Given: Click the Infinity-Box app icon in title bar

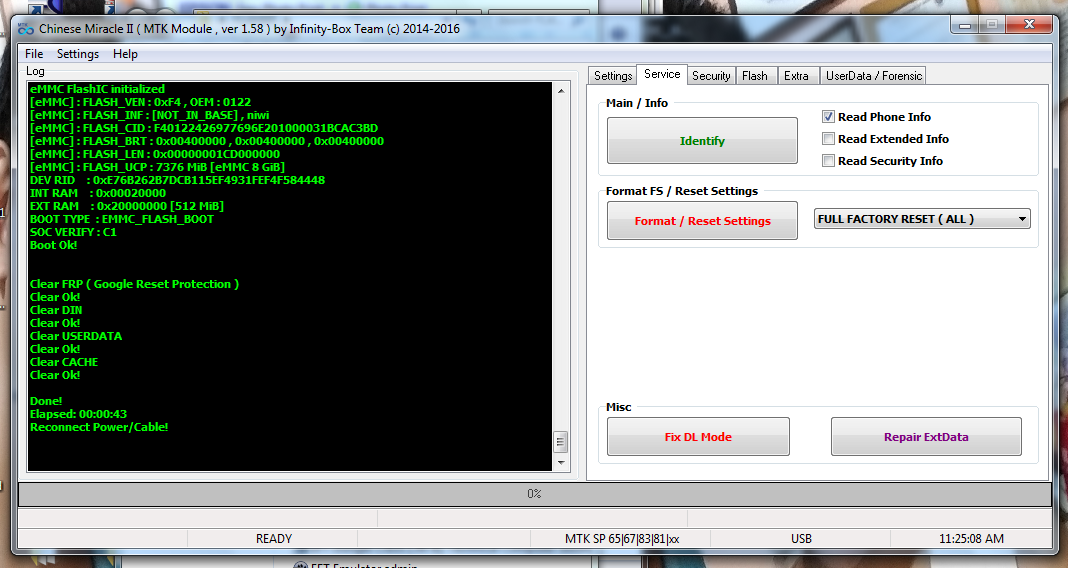Looking at the screenshot, I should (26, 29).
